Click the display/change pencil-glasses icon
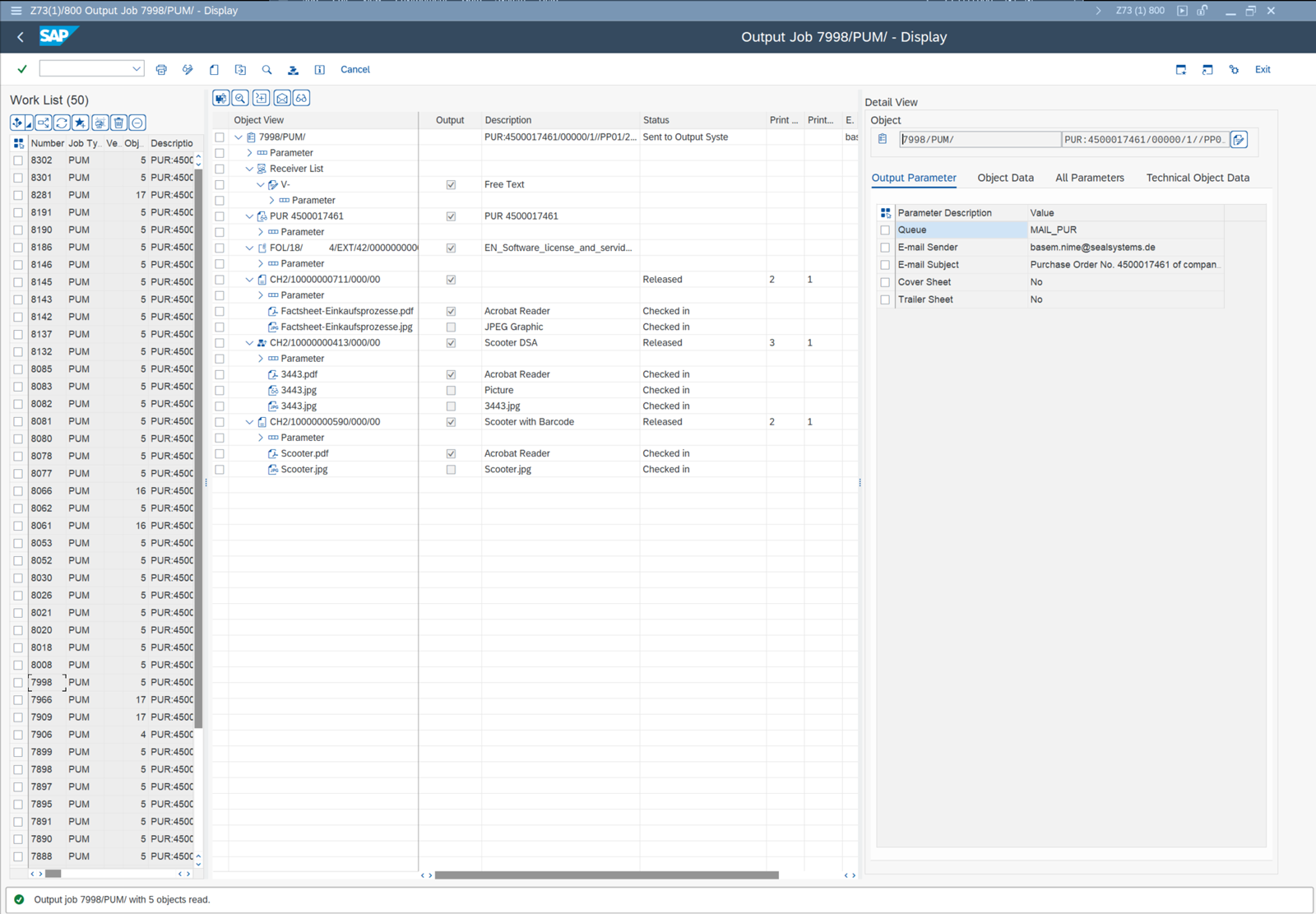1316x914 pixels. (x=188, y=70)
